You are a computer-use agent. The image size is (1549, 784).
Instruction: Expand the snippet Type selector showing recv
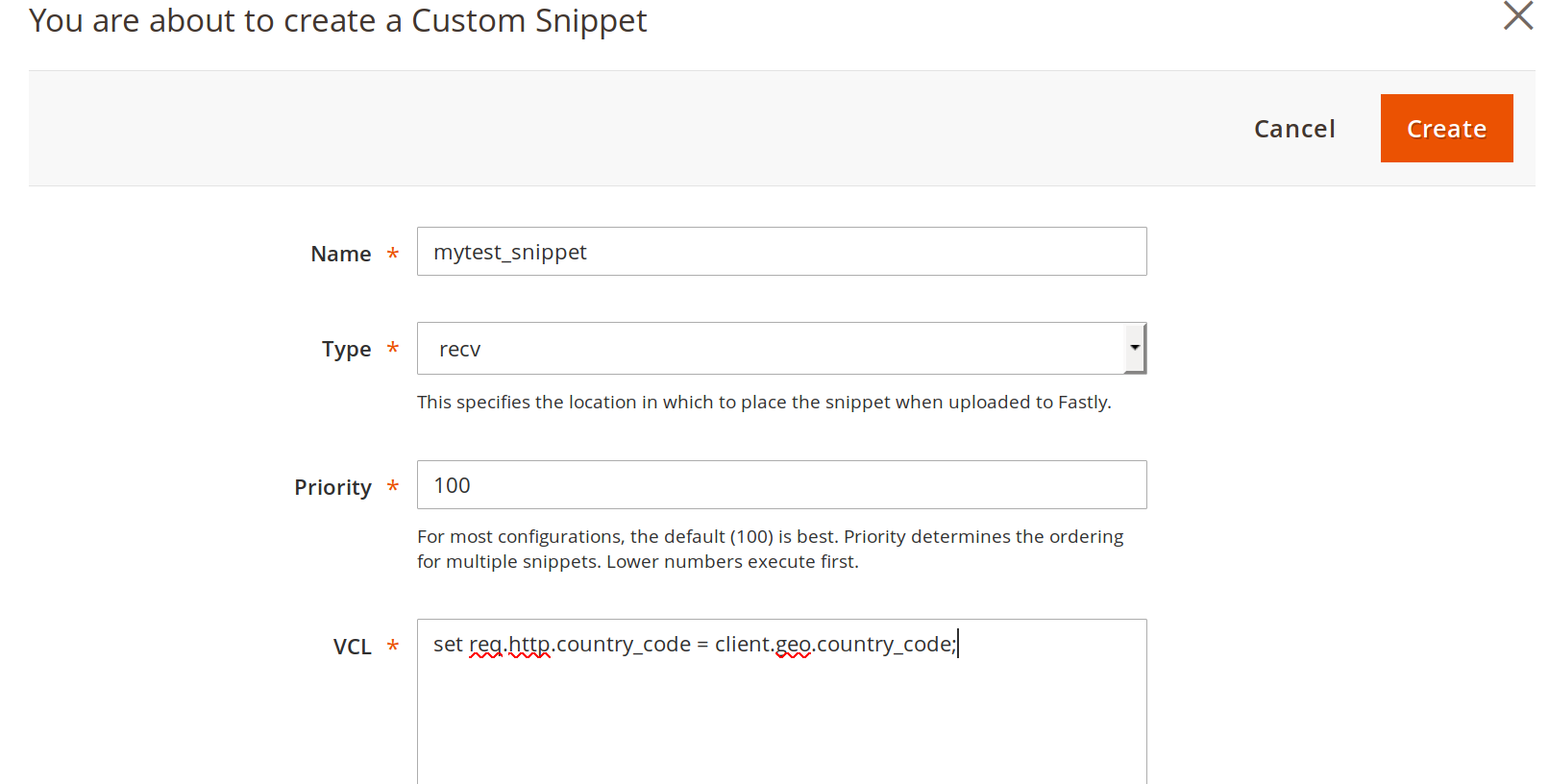(x=1135, y=348)
